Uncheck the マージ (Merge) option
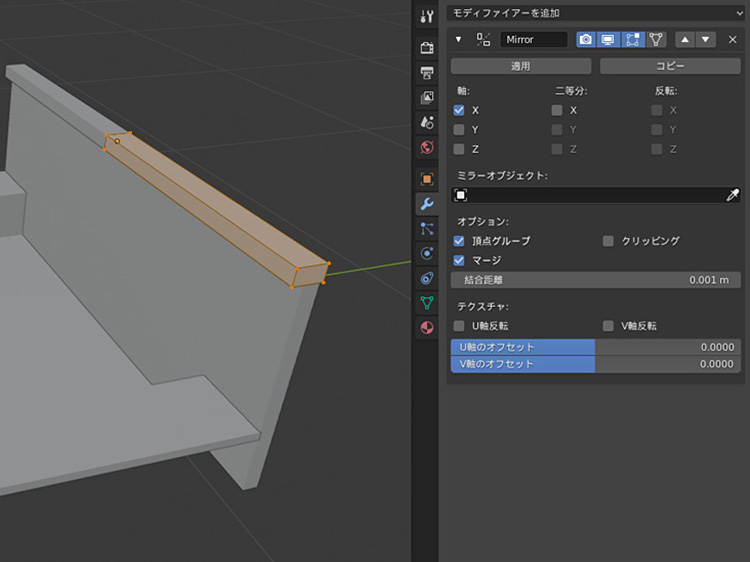 pos(459,260)
